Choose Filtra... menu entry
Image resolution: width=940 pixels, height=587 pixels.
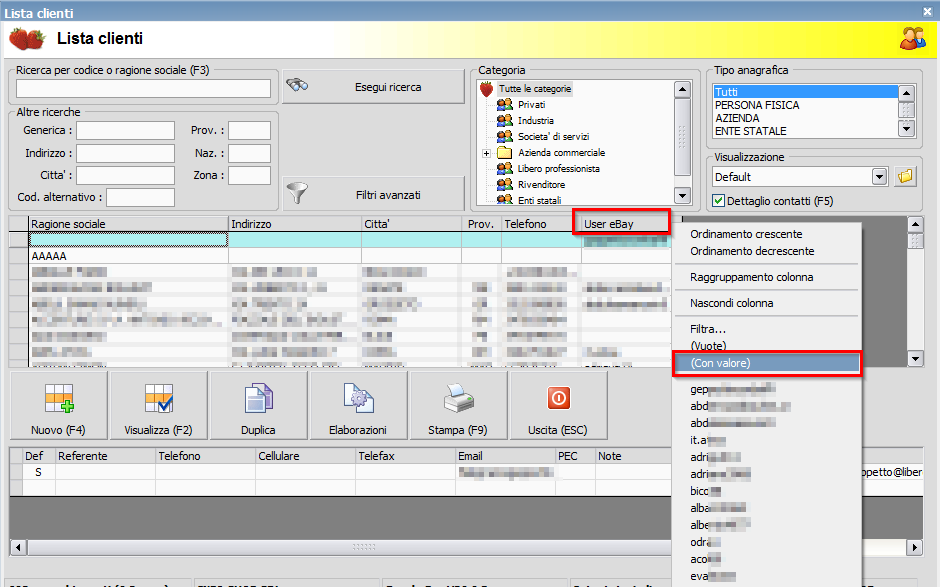click(767, 329)
